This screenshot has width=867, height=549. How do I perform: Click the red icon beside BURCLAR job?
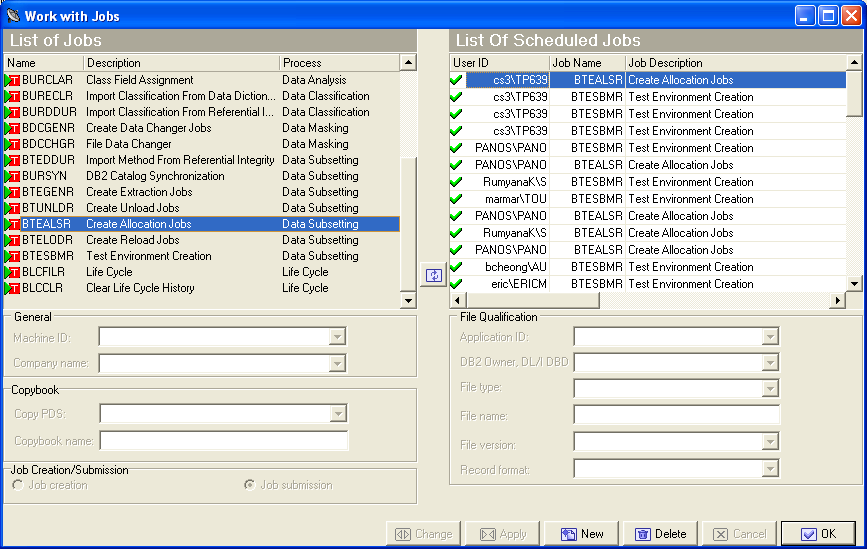(12, 80)
